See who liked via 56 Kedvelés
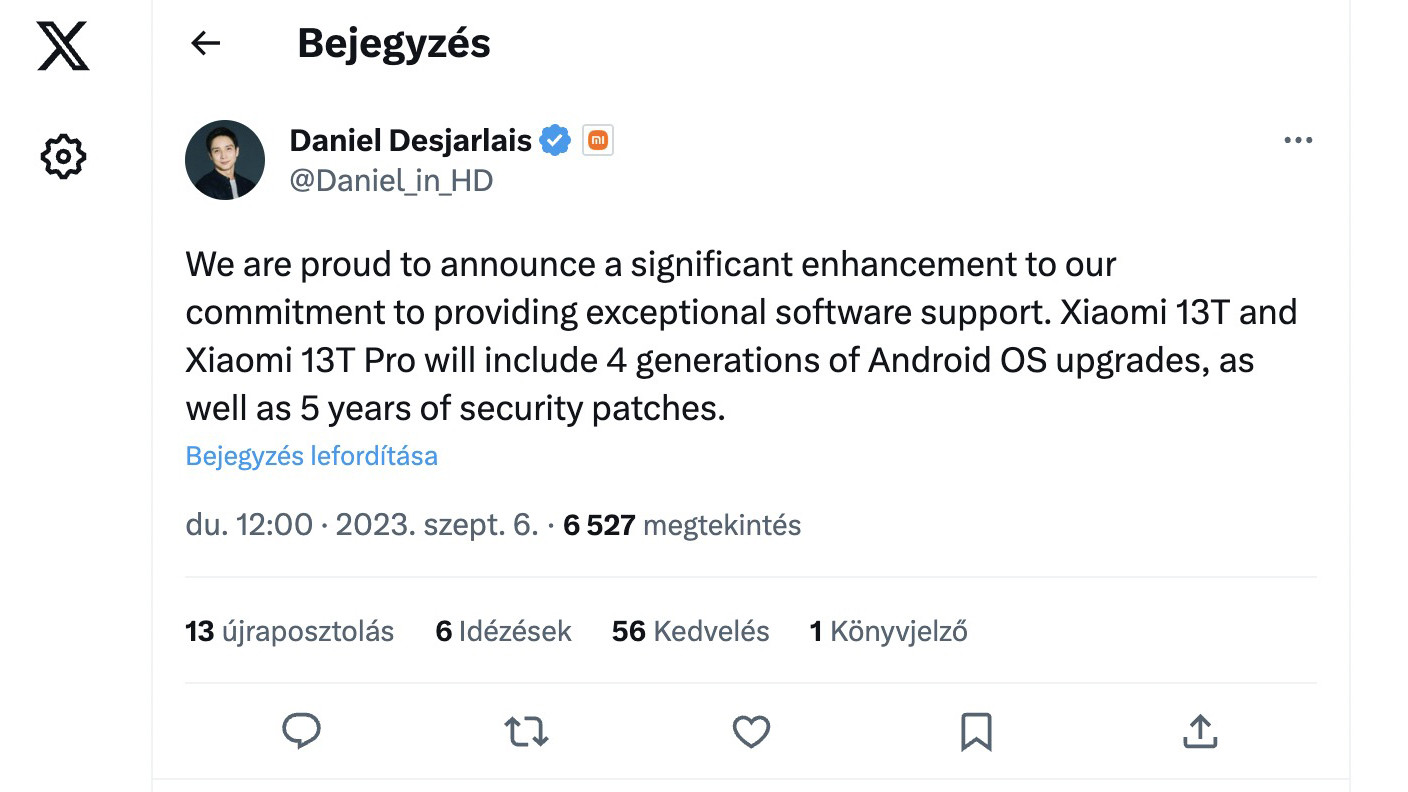Viewport: 1408px width, 792px height. tap(690, 630)
